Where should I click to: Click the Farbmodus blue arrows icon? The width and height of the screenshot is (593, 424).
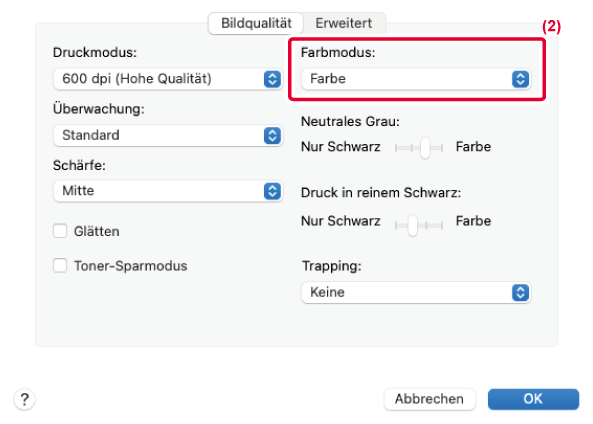[520, 79]
